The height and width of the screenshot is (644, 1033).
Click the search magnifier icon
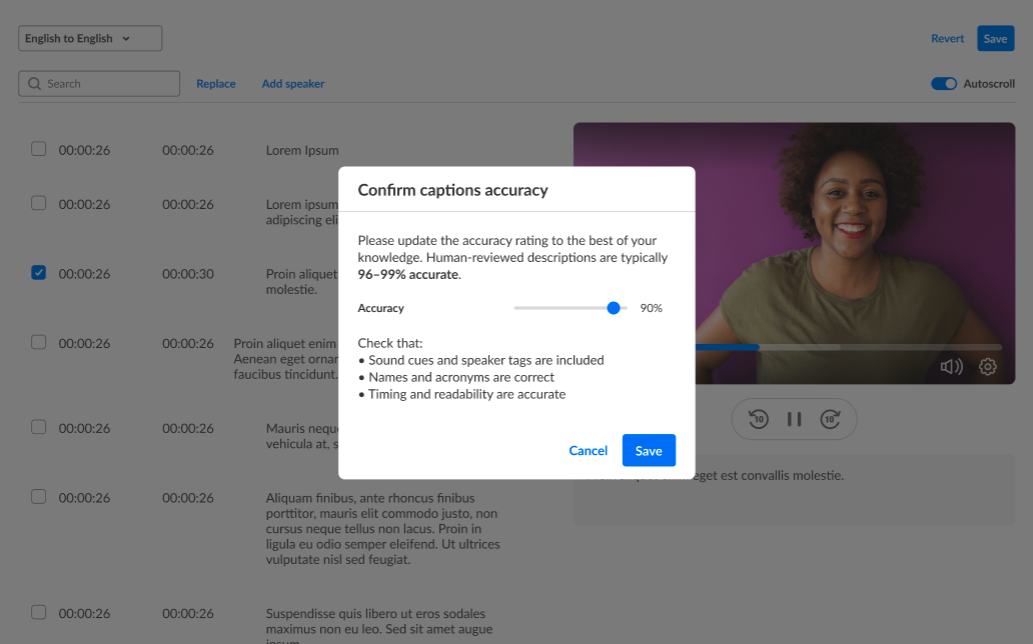34,84
